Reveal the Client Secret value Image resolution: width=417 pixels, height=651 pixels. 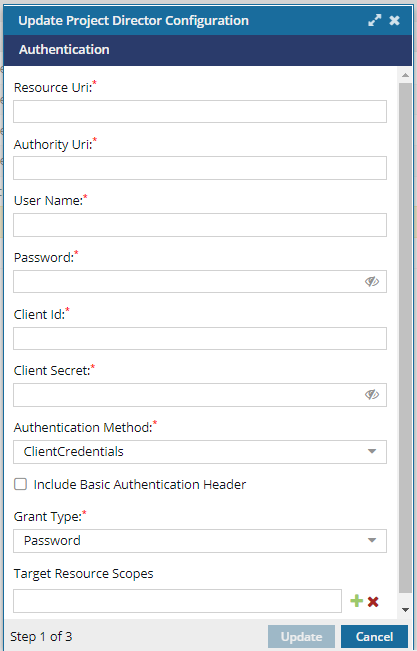372,394
